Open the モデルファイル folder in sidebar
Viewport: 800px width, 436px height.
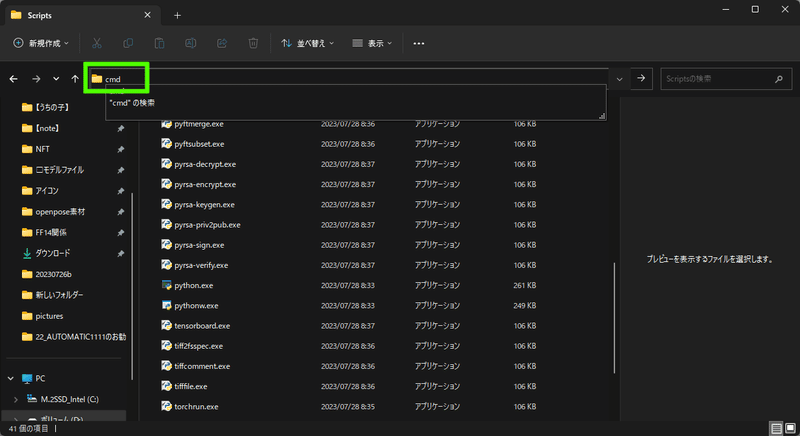pos(54,170)
